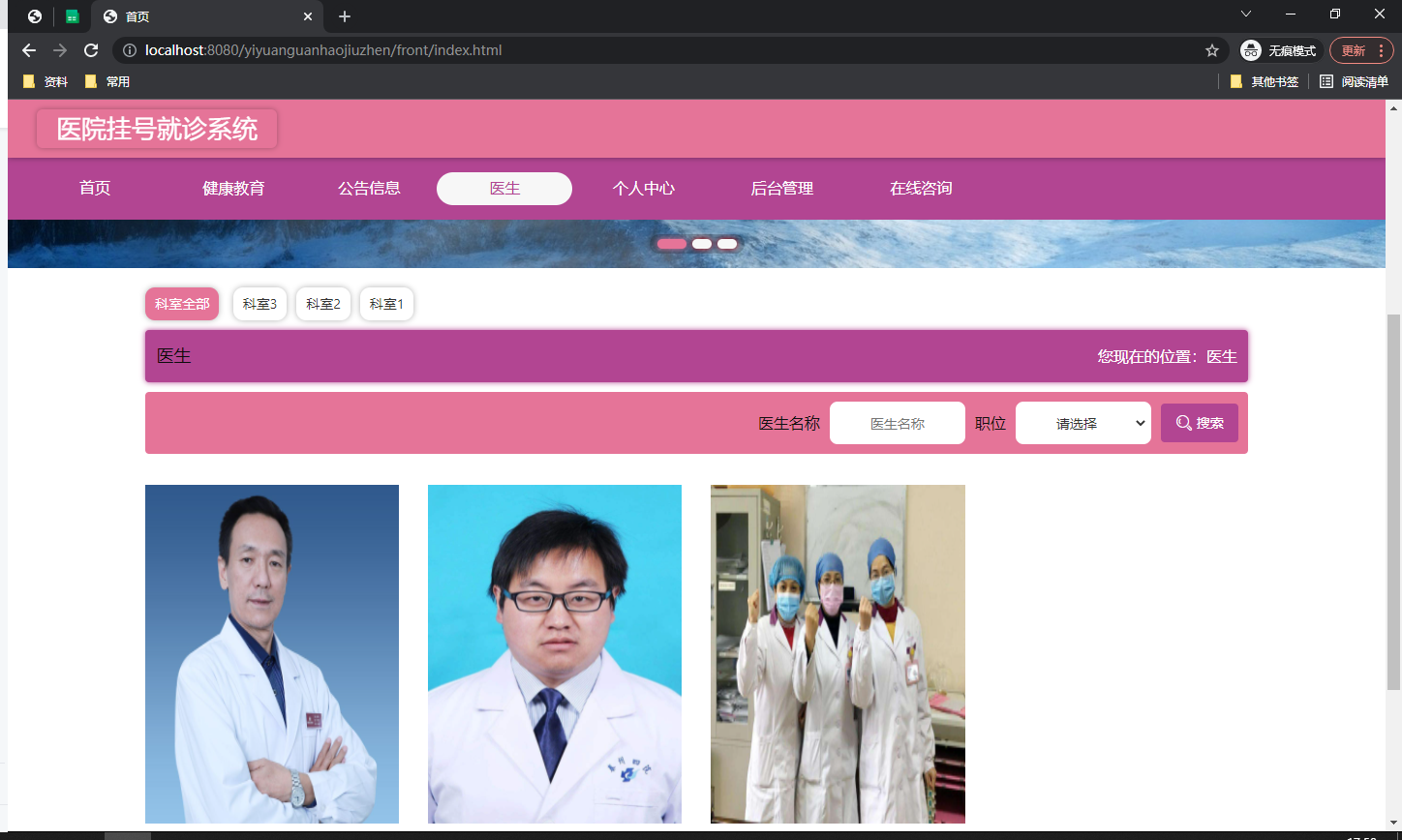Viewport: 1402px width, 840px height.
Task: Click the 更新 browser update button
Action: [1361, 50]
